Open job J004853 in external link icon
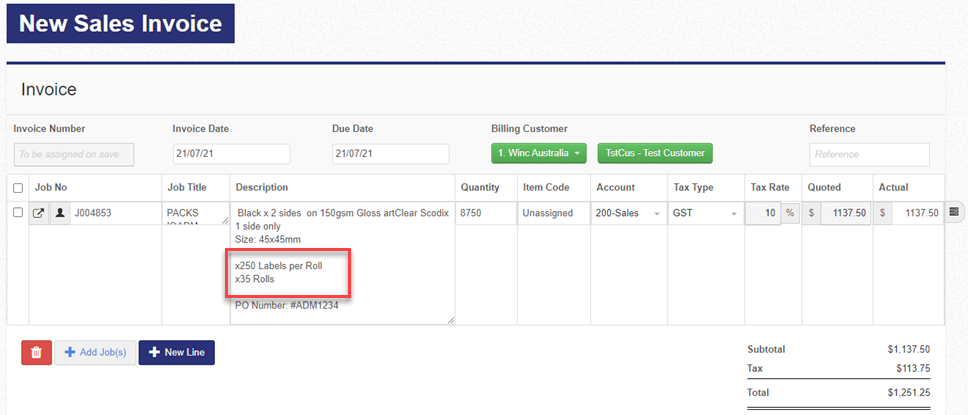The width and height of the screenshot is (968, 415). click(39, 213)
